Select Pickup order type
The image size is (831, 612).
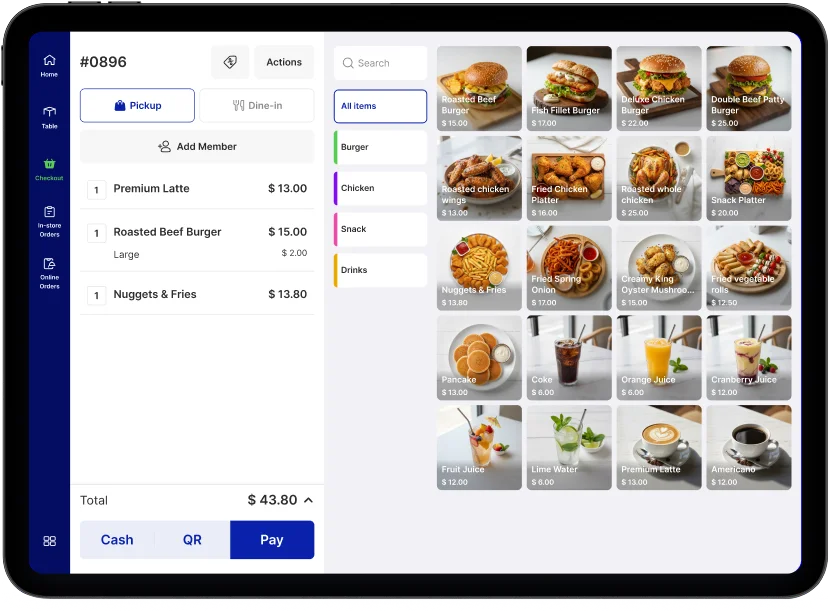click(x=137, y=105)
